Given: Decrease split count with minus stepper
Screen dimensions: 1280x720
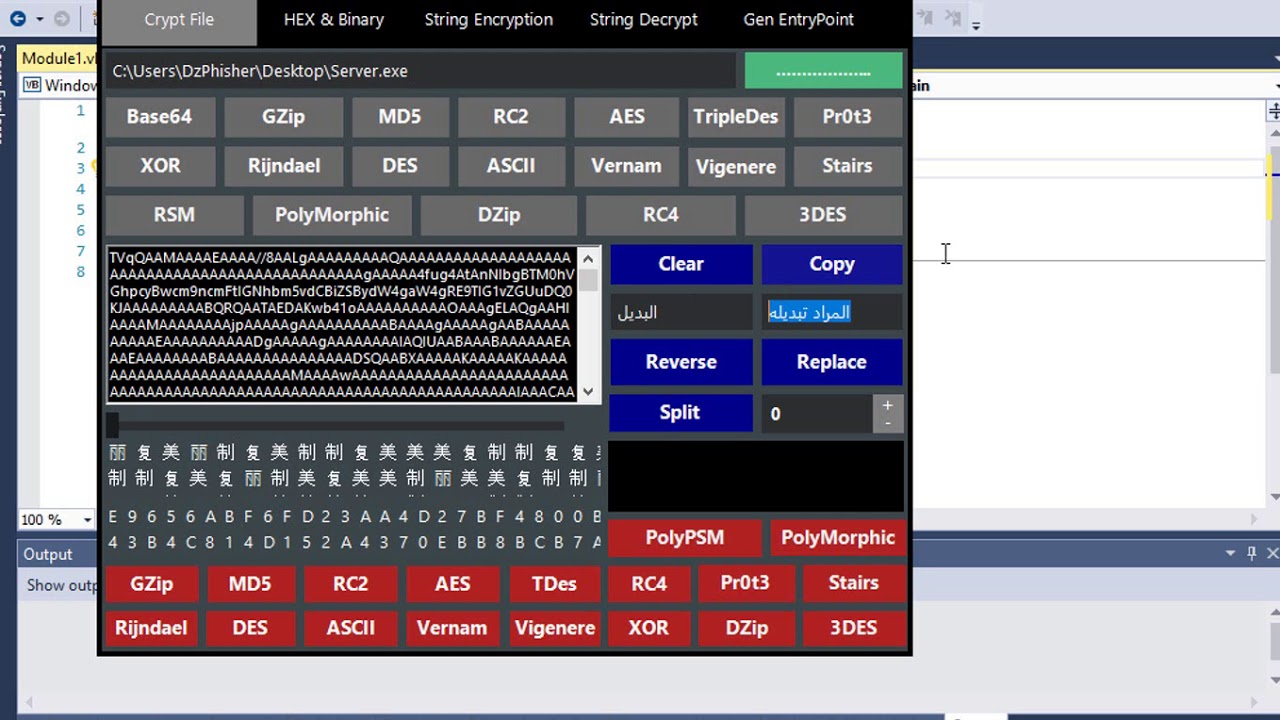Looking at the screenshot, I should tap(887, 423).
